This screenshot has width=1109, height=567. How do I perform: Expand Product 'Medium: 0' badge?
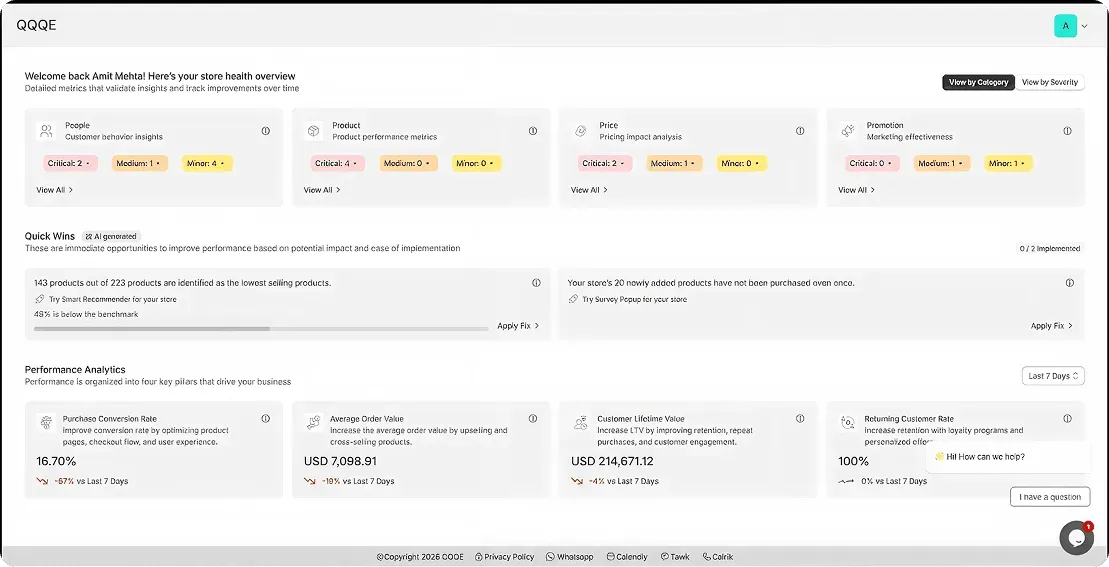coord(408,163)
